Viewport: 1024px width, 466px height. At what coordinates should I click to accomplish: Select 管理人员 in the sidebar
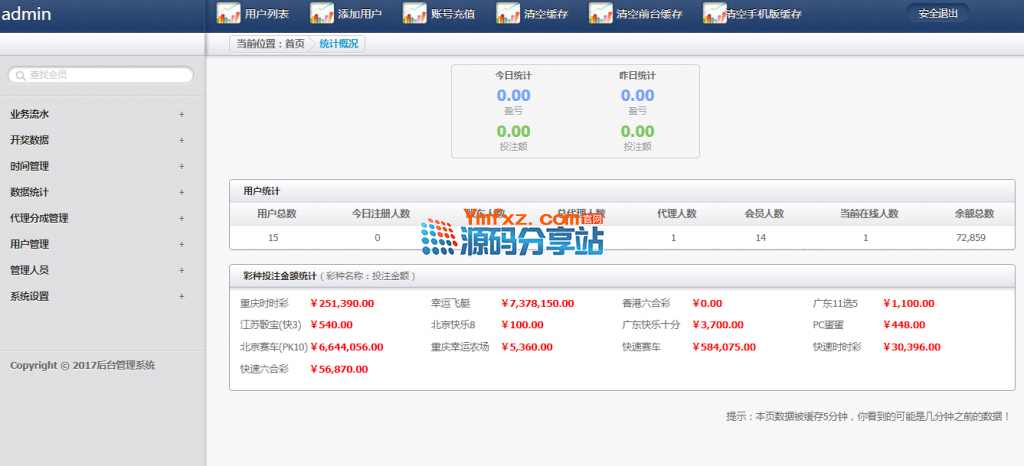point(30,270)
